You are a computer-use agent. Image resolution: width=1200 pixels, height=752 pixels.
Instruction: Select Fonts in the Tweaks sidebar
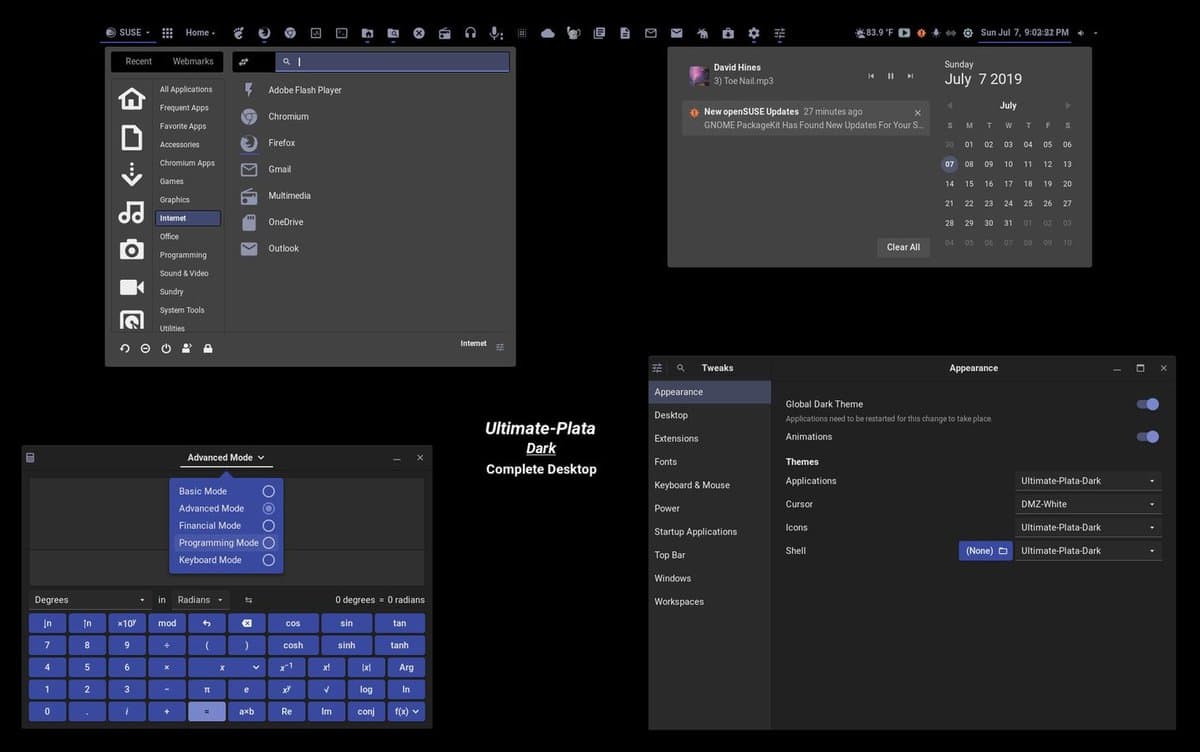[x=666, y=462]
